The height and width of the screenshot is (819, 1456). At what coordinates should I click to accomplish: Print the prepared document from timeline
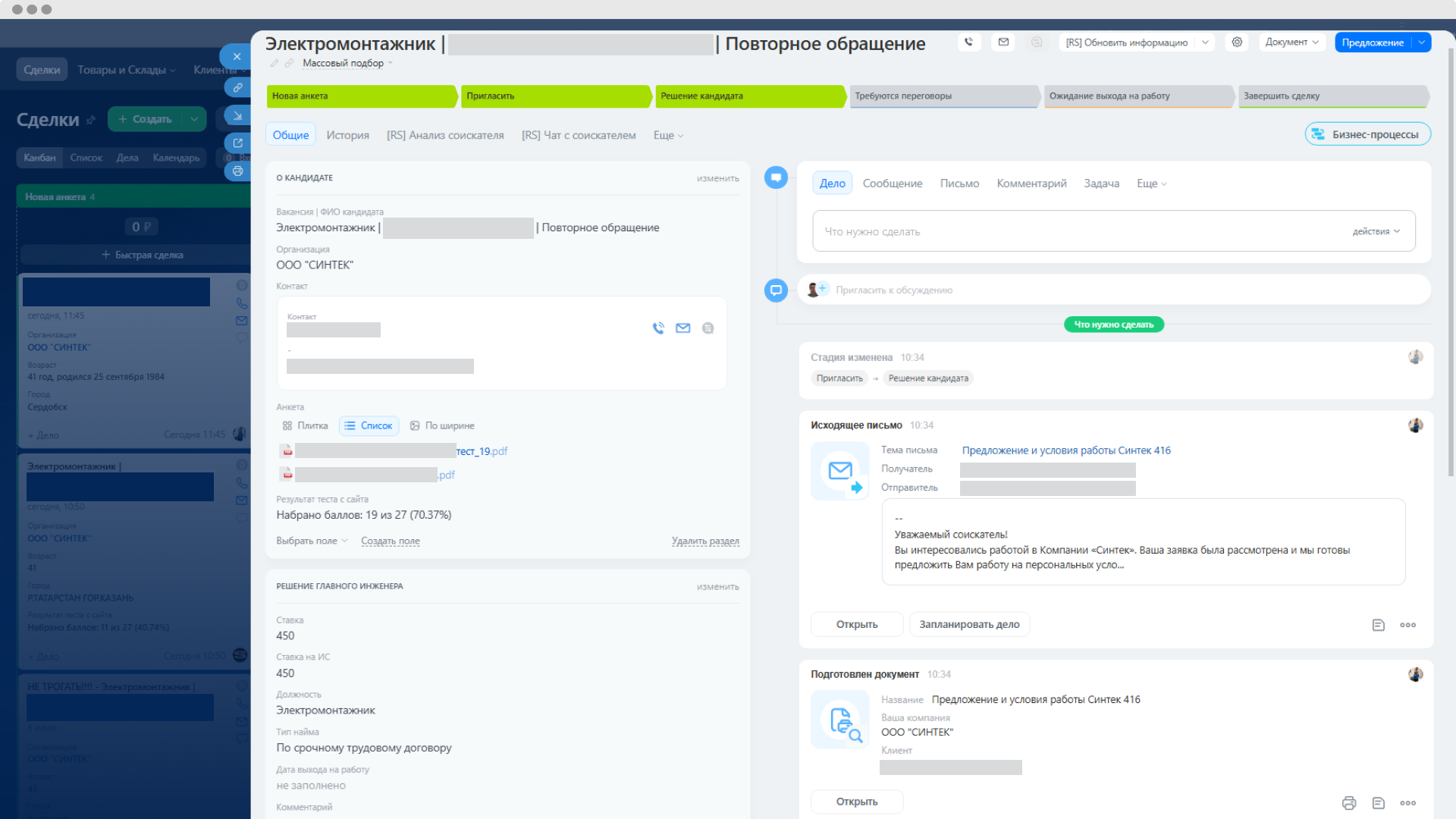pyautogui.click(x=1349, y=803)
